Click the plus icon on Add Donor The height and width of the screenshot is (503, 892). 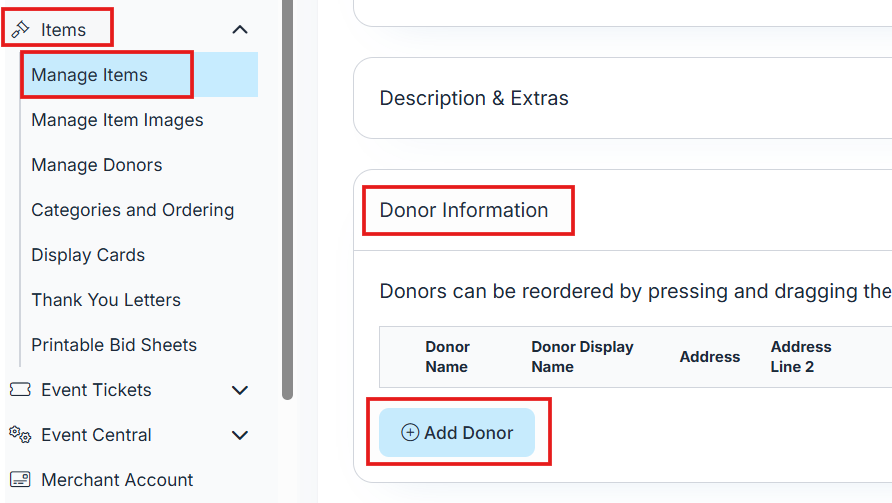[x=410, y=433]
